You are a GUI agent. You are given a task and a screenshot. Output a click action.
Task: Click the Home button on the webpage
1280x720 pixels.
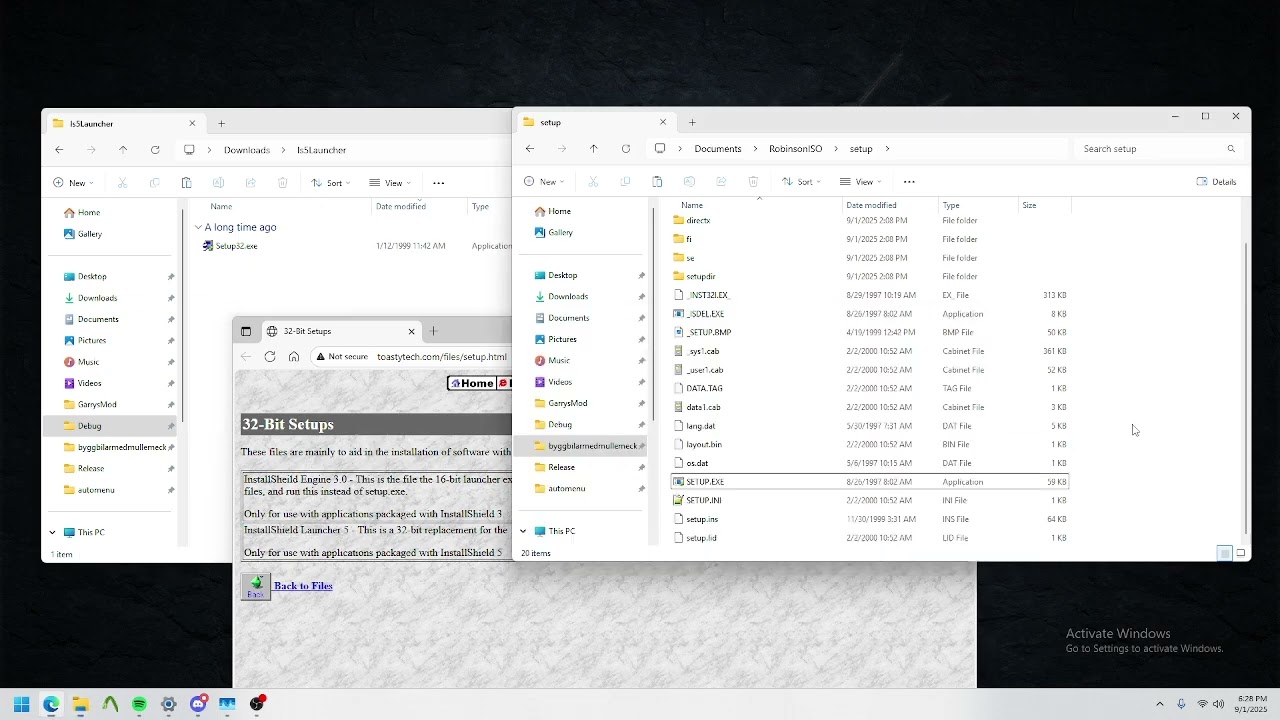click(472, 383)
